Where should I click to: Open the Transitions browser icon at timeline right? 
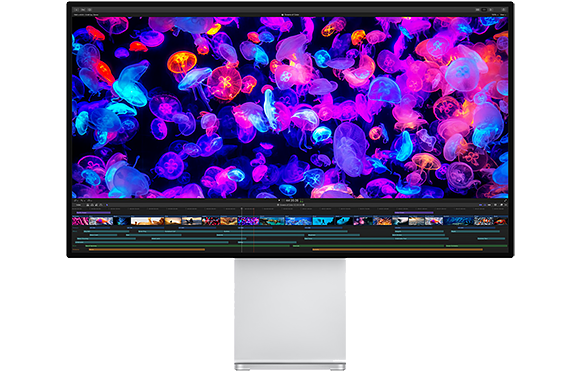click(x=506, y=205)
